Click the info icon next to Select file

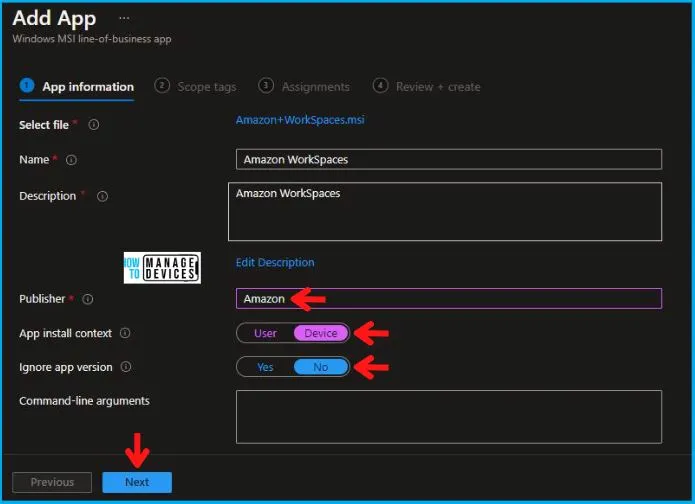94,125
